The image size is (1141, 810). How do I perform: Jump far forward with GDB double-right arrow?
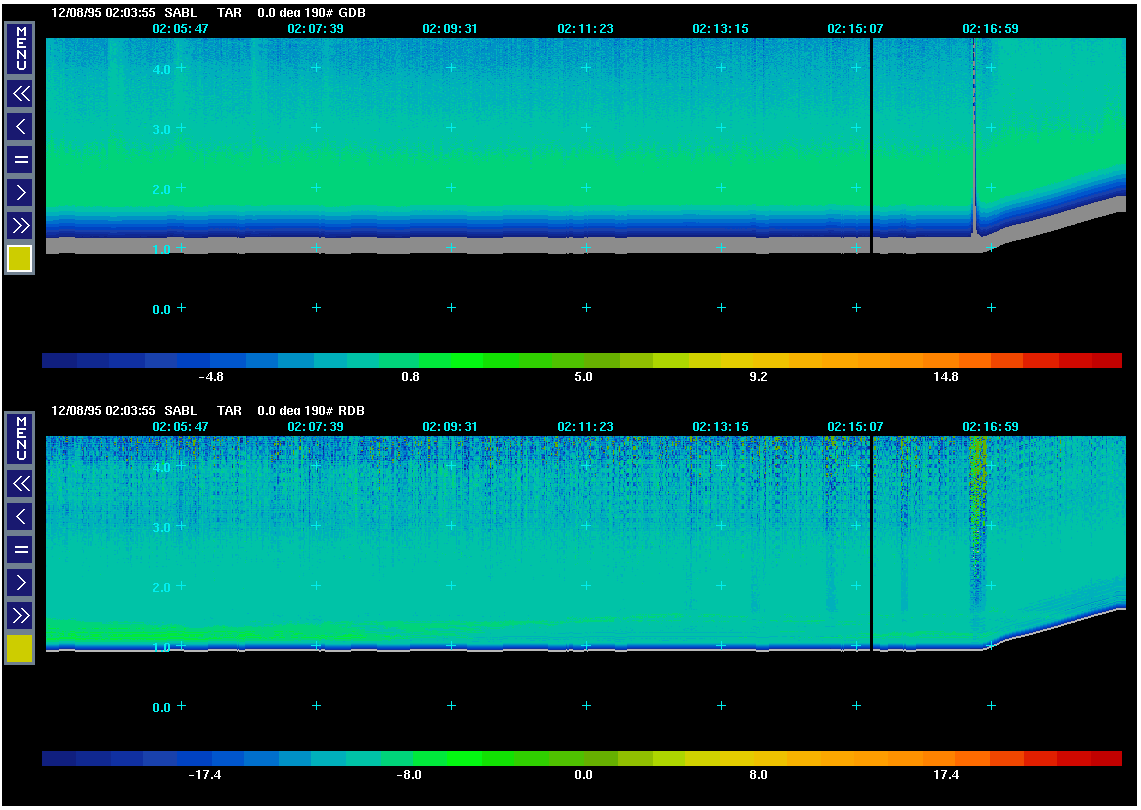[20, 225]
